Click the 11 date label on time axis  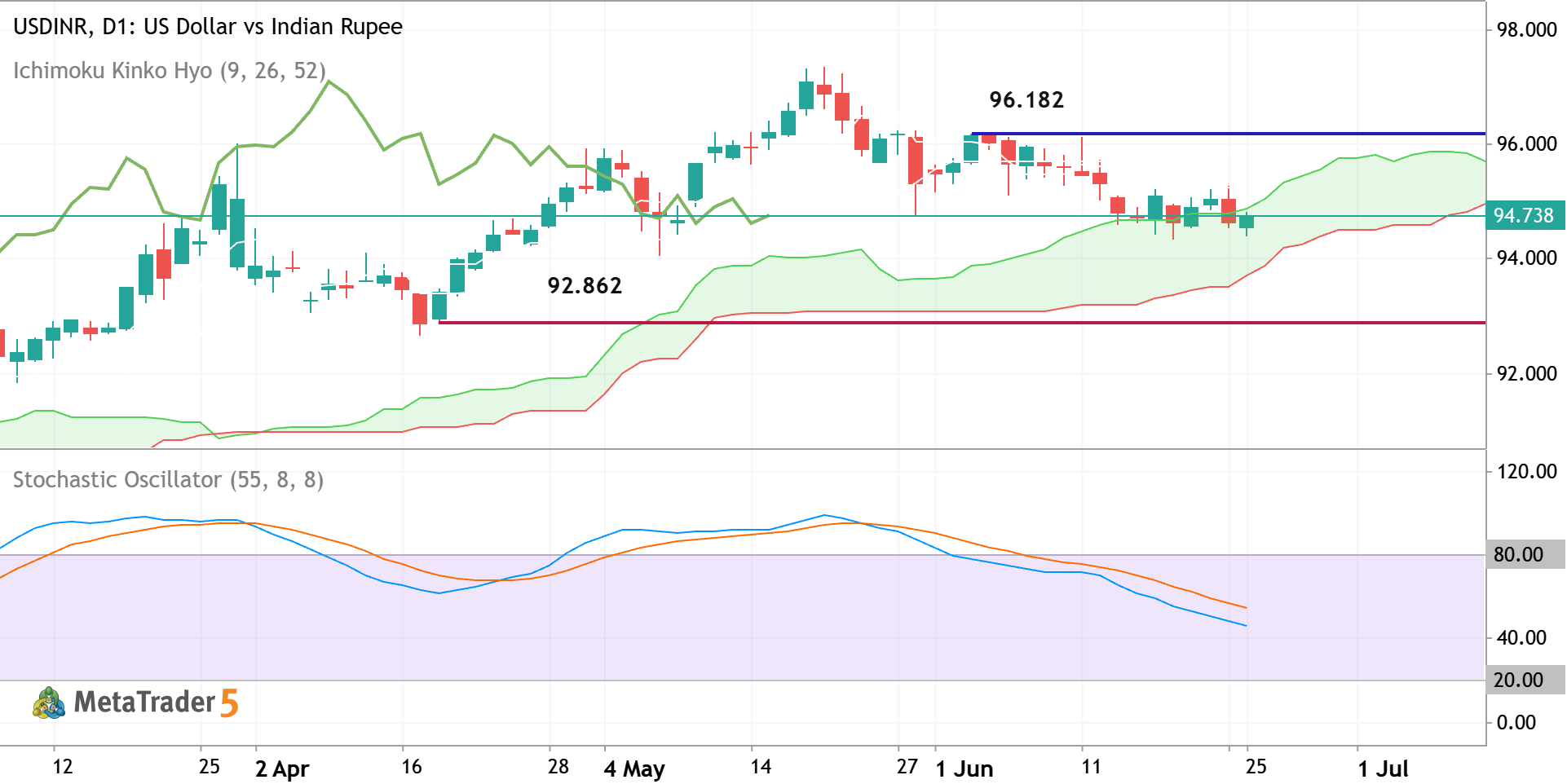(x=1091, y=767)
